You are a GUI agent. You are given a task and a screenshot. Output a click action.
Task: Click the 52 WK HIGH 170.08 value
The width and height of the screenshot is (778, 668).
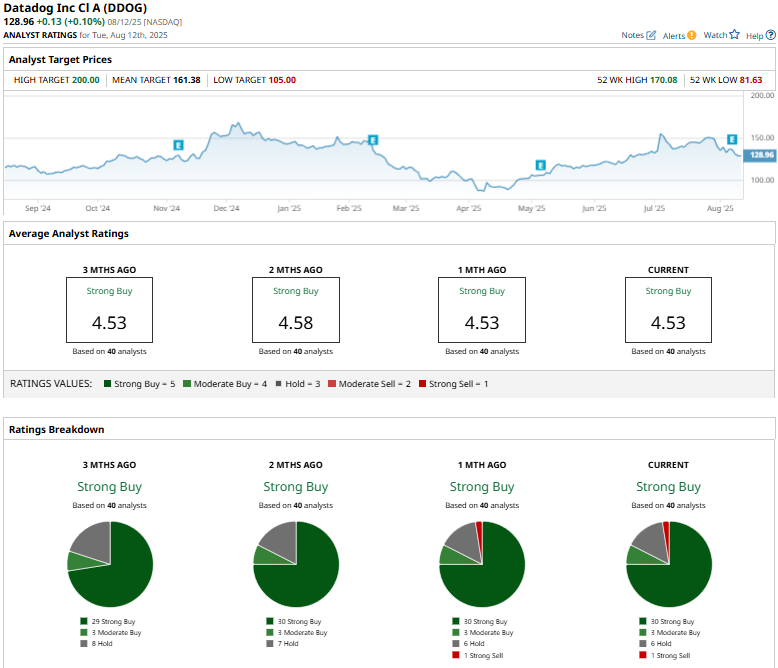[x=663, y=80]
